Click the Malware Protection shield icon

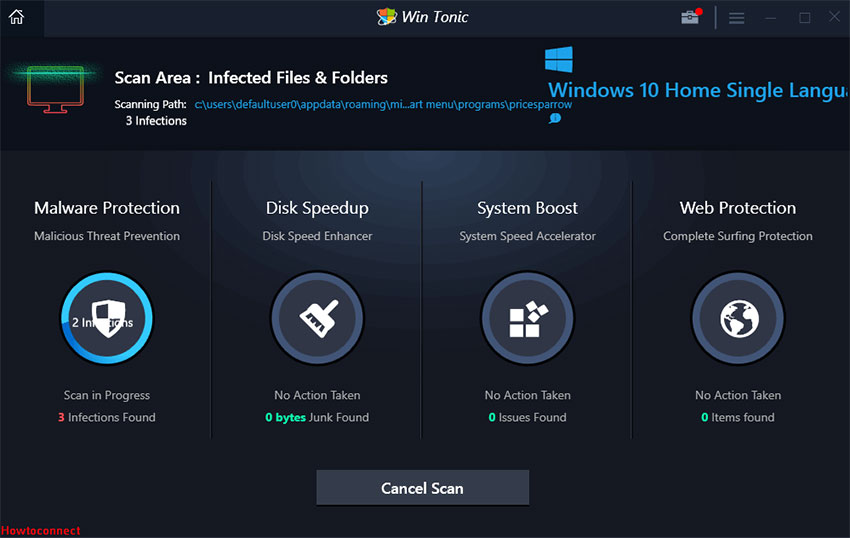[107, 319]
